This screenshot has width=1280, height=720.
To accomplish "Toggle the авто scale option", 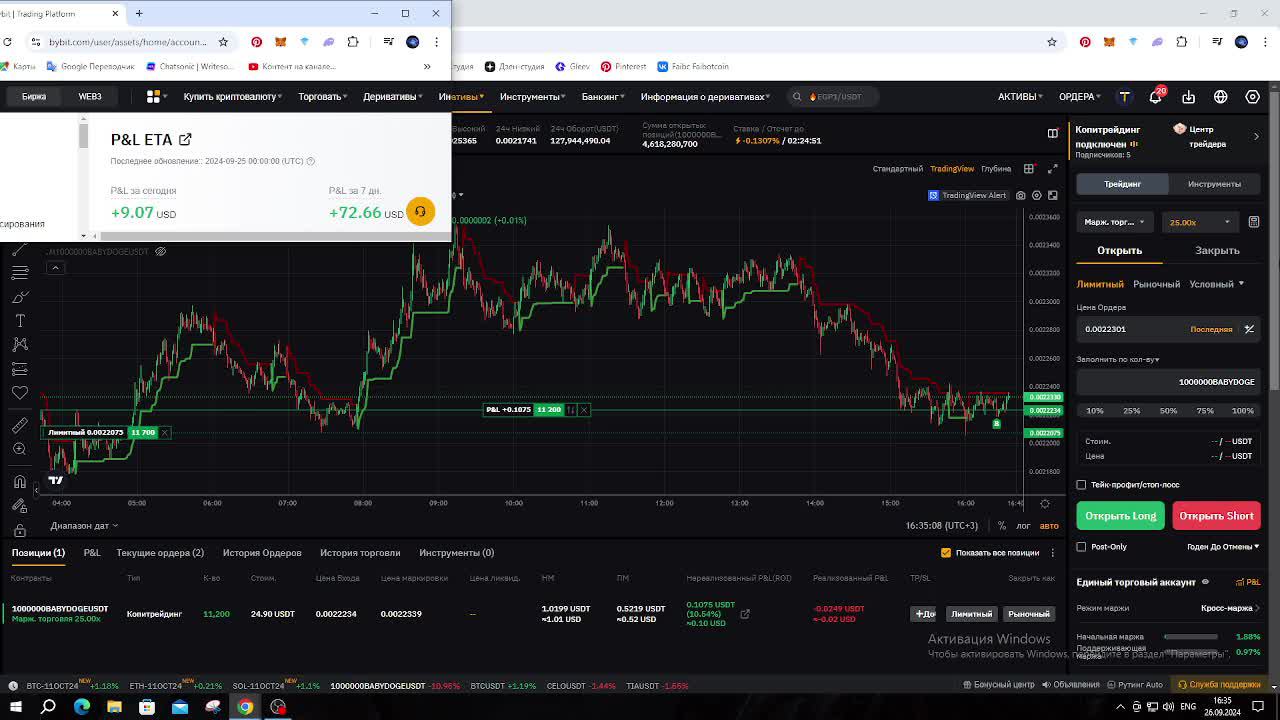I will point(1049,526).
